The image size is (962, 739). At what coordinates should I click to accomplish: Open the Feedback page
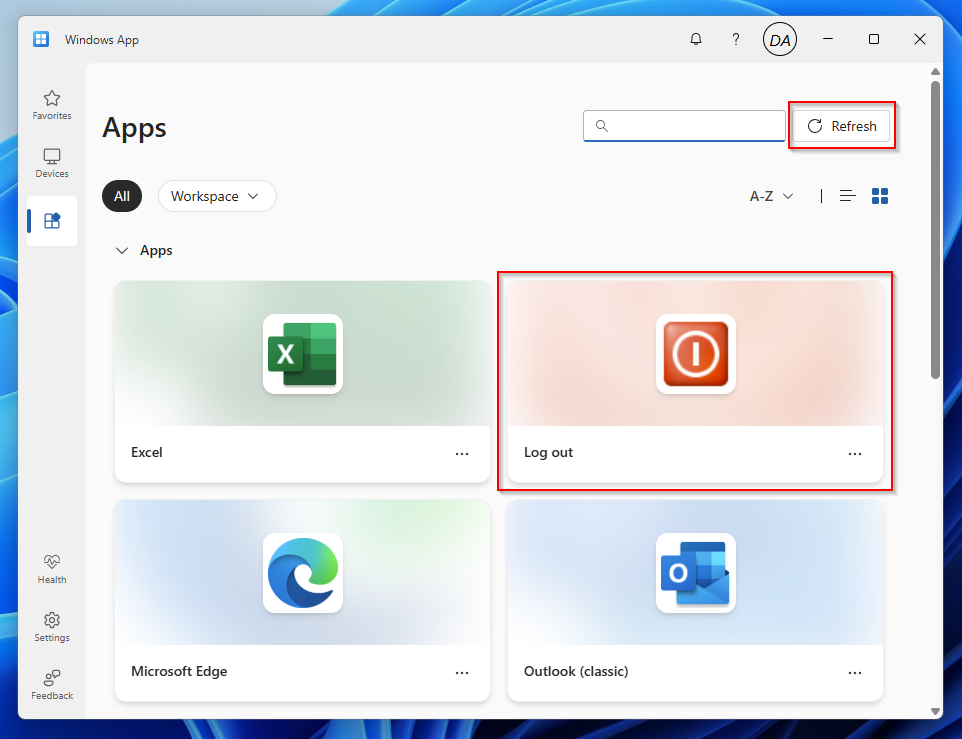[x=52, y=685]
